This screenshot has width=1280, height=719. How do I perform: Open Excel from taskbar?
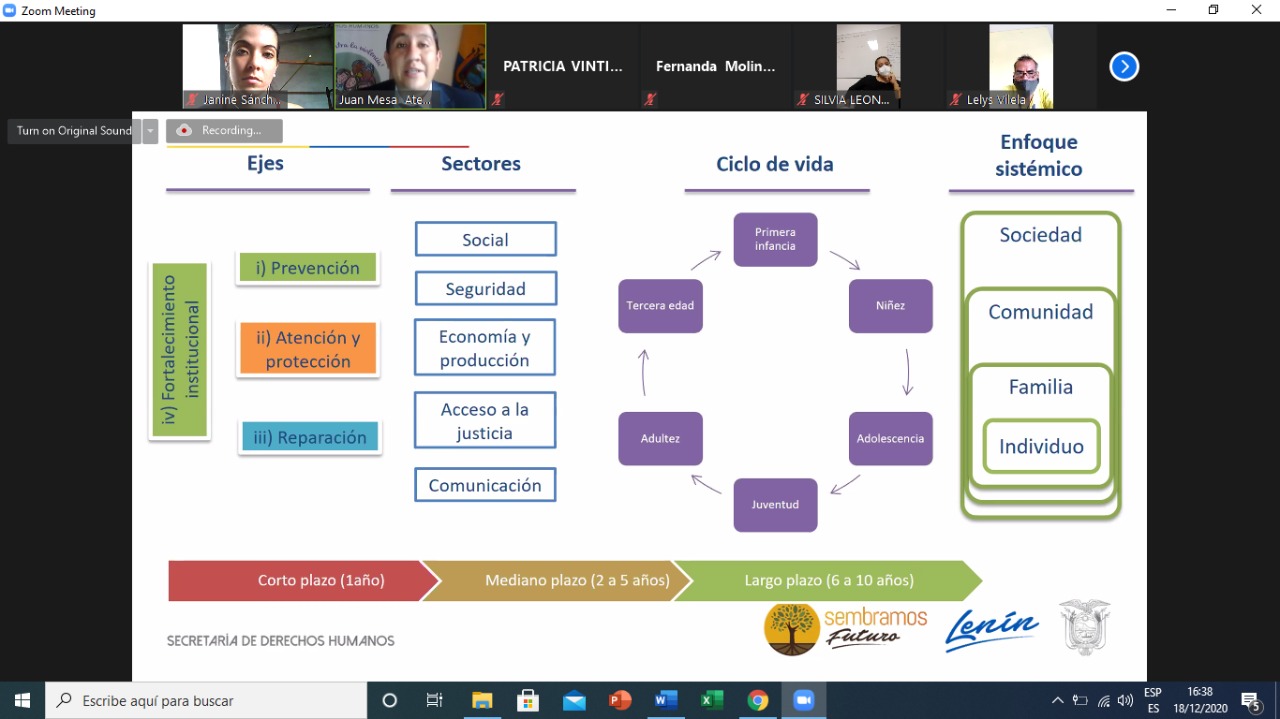(712, 700)
